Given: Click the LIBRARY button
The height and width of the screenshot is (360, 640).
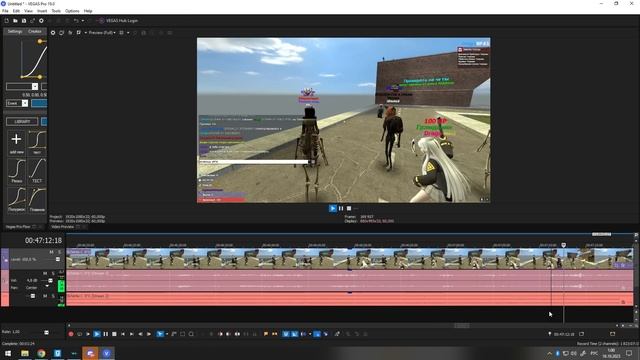Looking at the screenshot, I should pyautogui.click(x=22, y=122).
